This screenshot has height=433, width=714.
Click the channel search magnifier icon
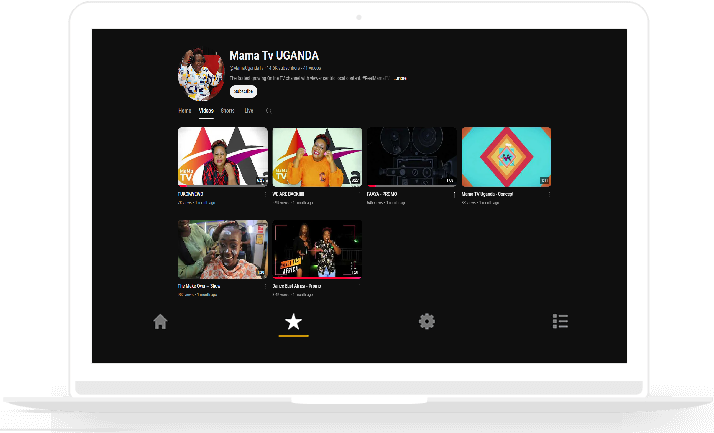[268, 111]
